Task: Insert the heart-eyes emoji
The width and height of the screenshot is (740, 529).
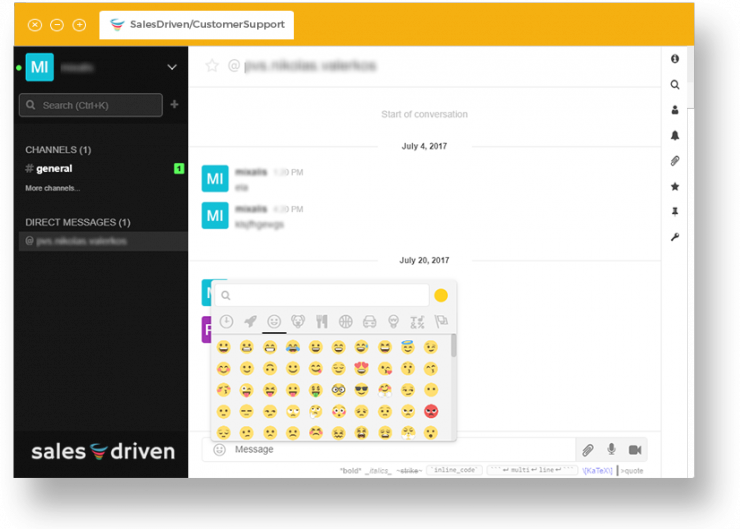Action: (x=362, y=368)
